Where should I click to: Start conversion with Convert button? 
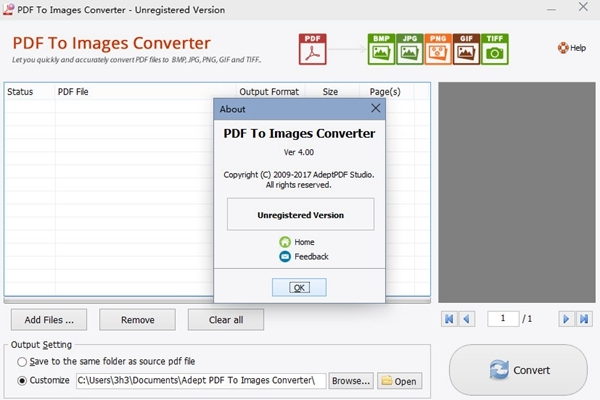(518, 370)
